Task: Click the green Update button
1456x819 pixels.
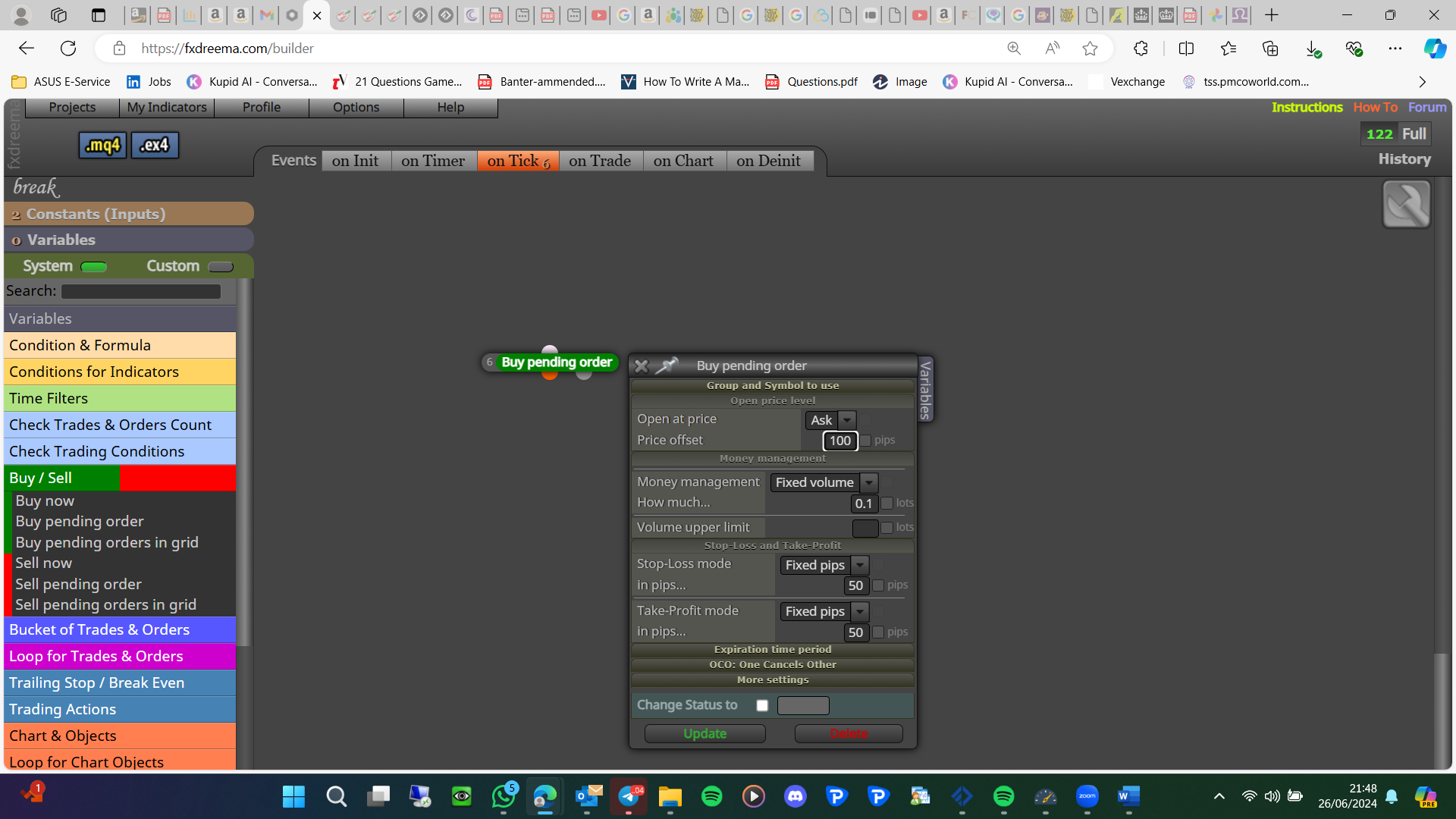Action: pos(704,733)
